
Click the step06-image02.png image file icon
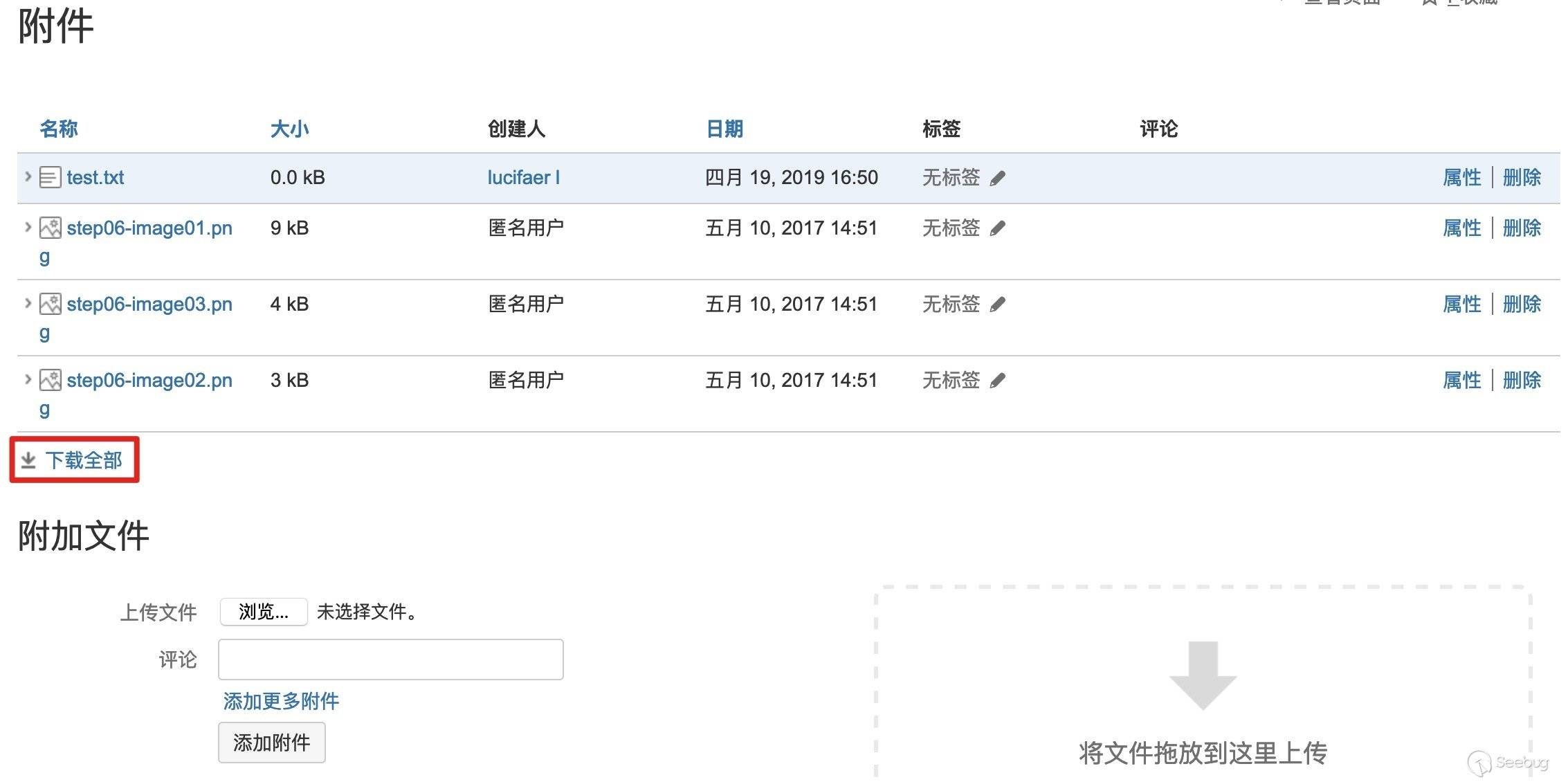coord(50,381)
